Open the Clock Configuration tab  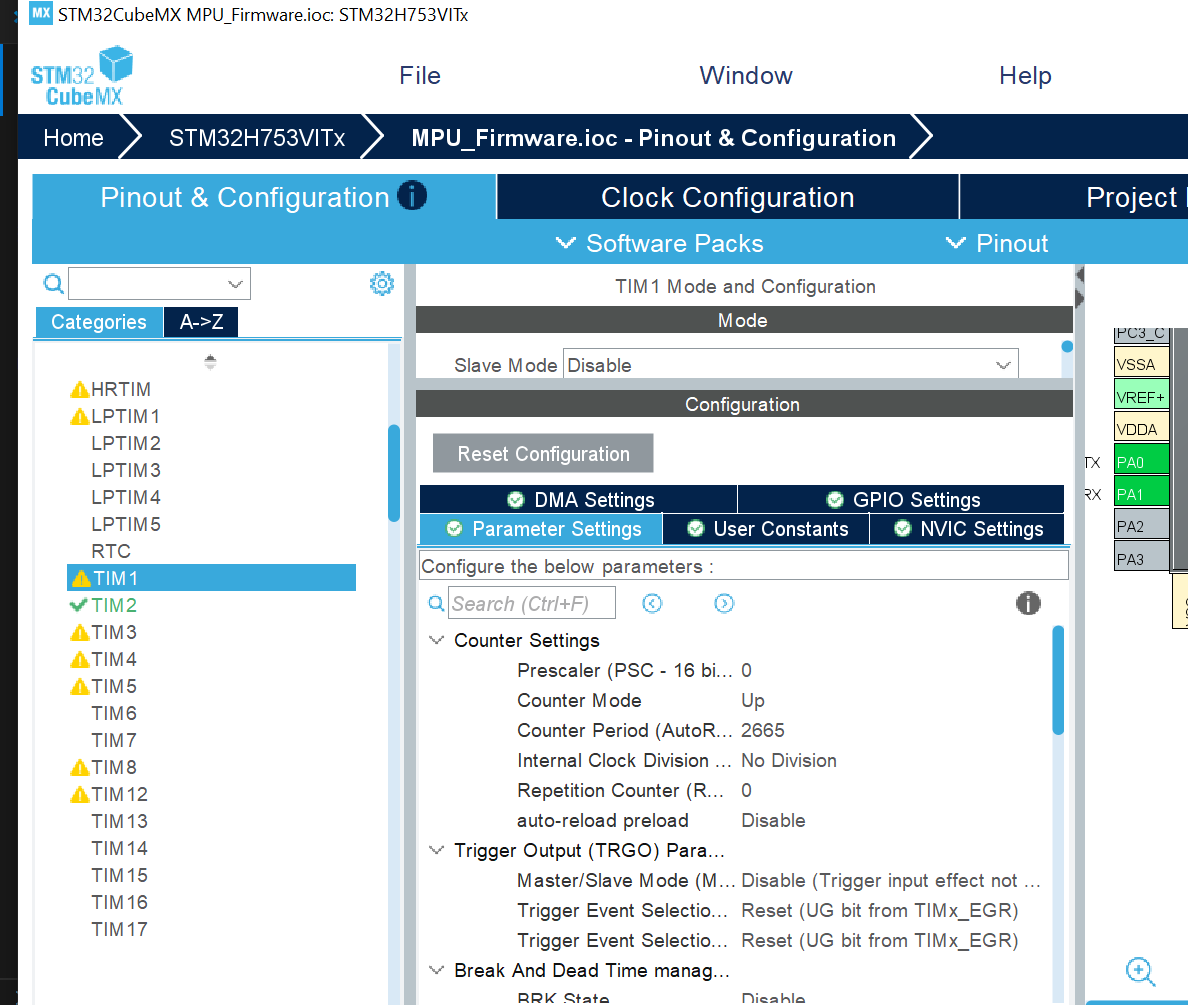click(727, 198)
